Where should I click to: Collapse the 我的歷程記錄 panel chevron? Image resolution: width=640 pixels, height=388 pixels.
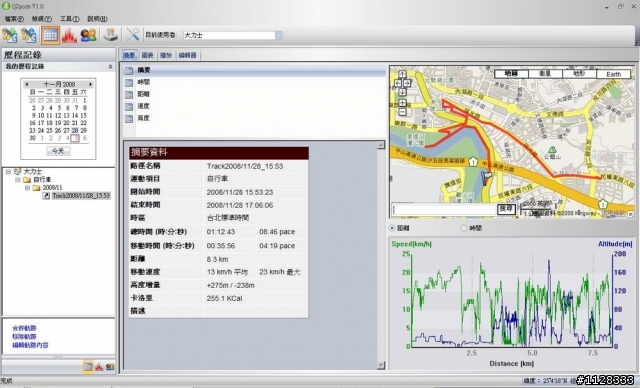point(110,67)
